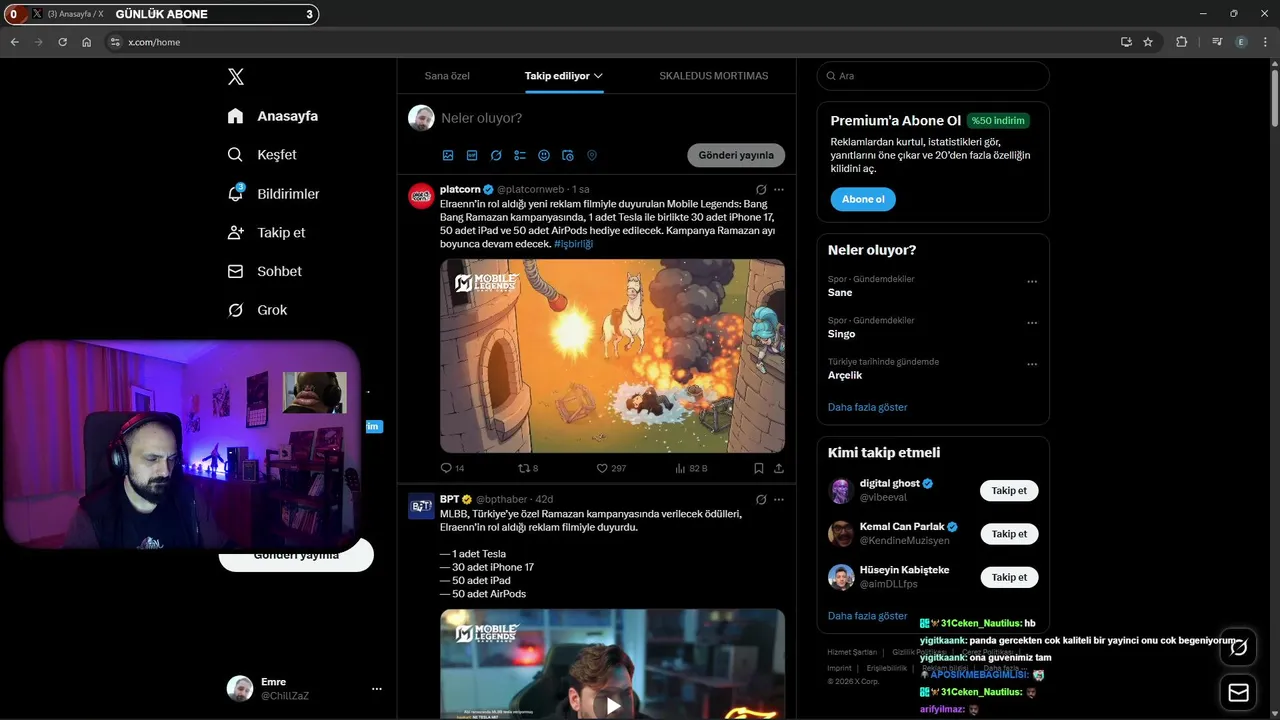Add media image to the post
Image resolution: width=1280 pixels, height=720 pixels.
point(448,156)
